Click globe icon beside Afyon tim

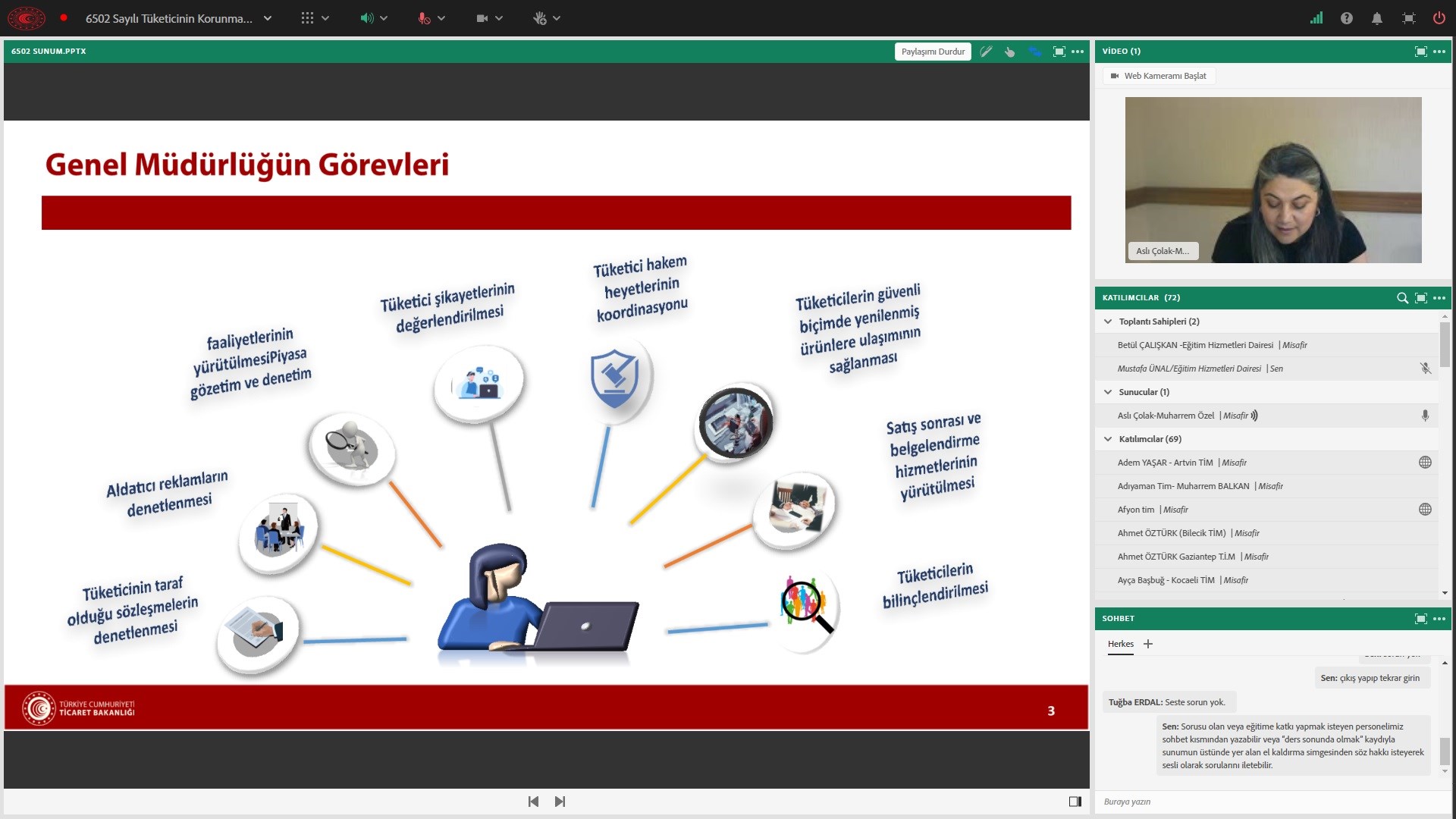click(x=1426, y=510)
